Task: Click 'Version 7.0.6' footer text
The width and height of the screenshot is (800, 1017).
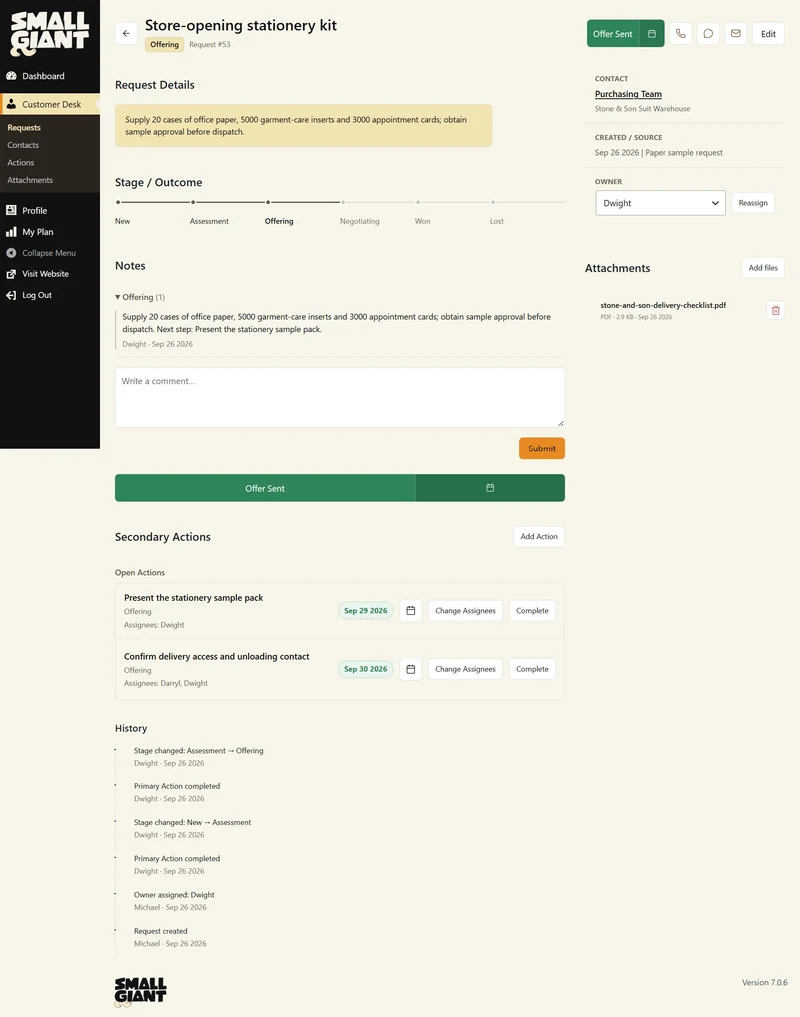Action: pos(764,982)
